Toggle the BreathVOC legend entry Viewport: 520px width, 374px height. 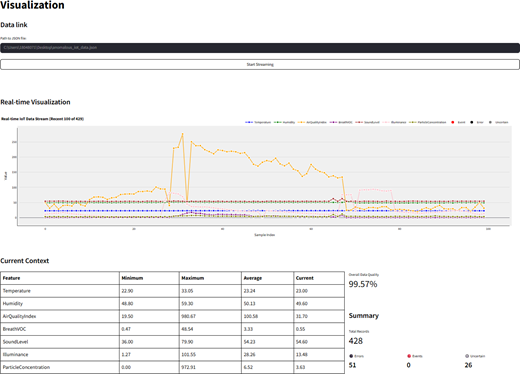(341, 122)
